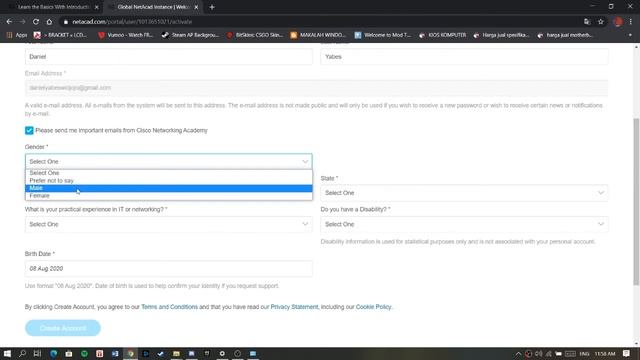Switch to the Learn the Basics tab

tap(53, 7)
